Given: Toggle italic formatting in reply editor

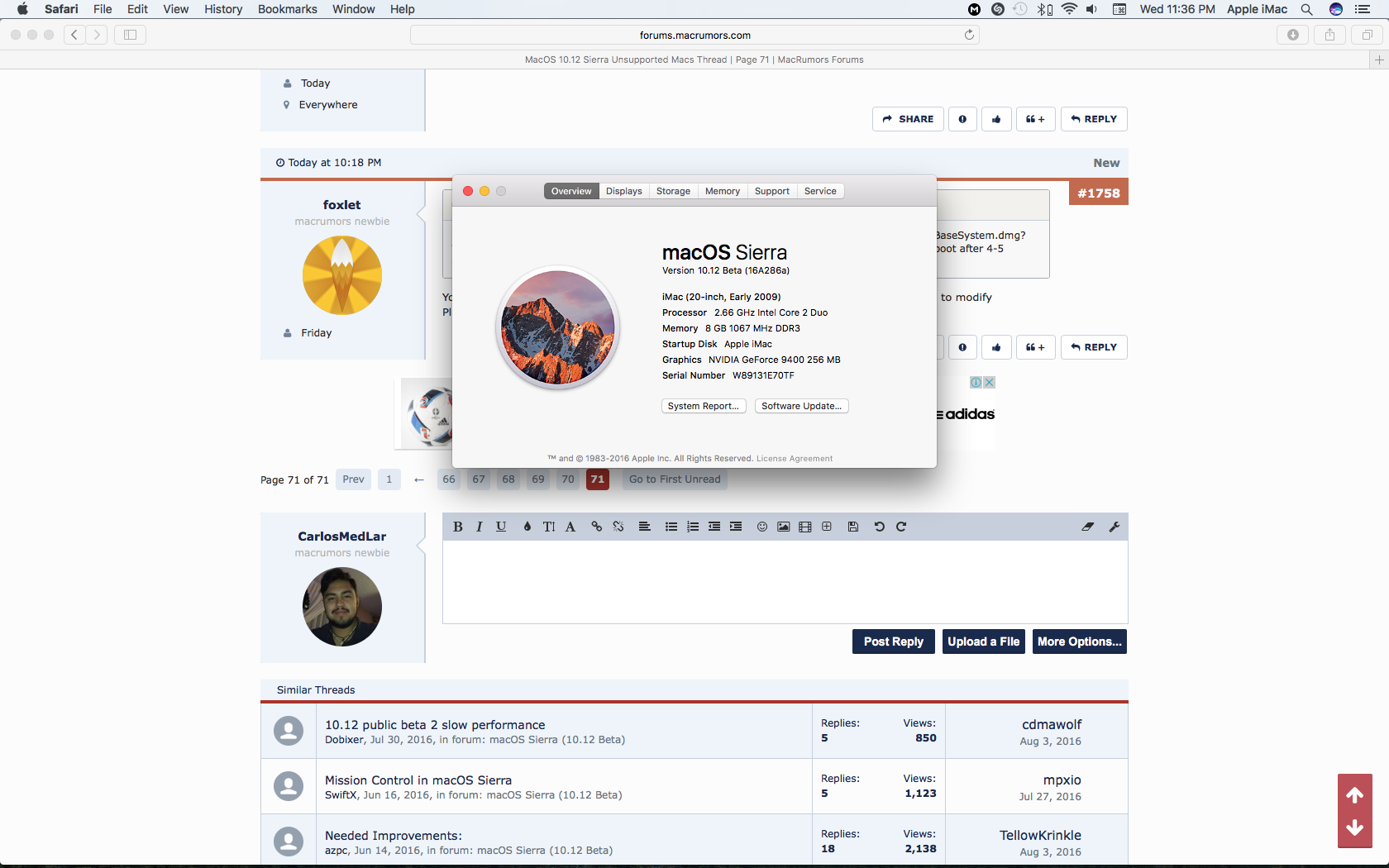Looking at the screenshot, I should (x=480, y=527).
